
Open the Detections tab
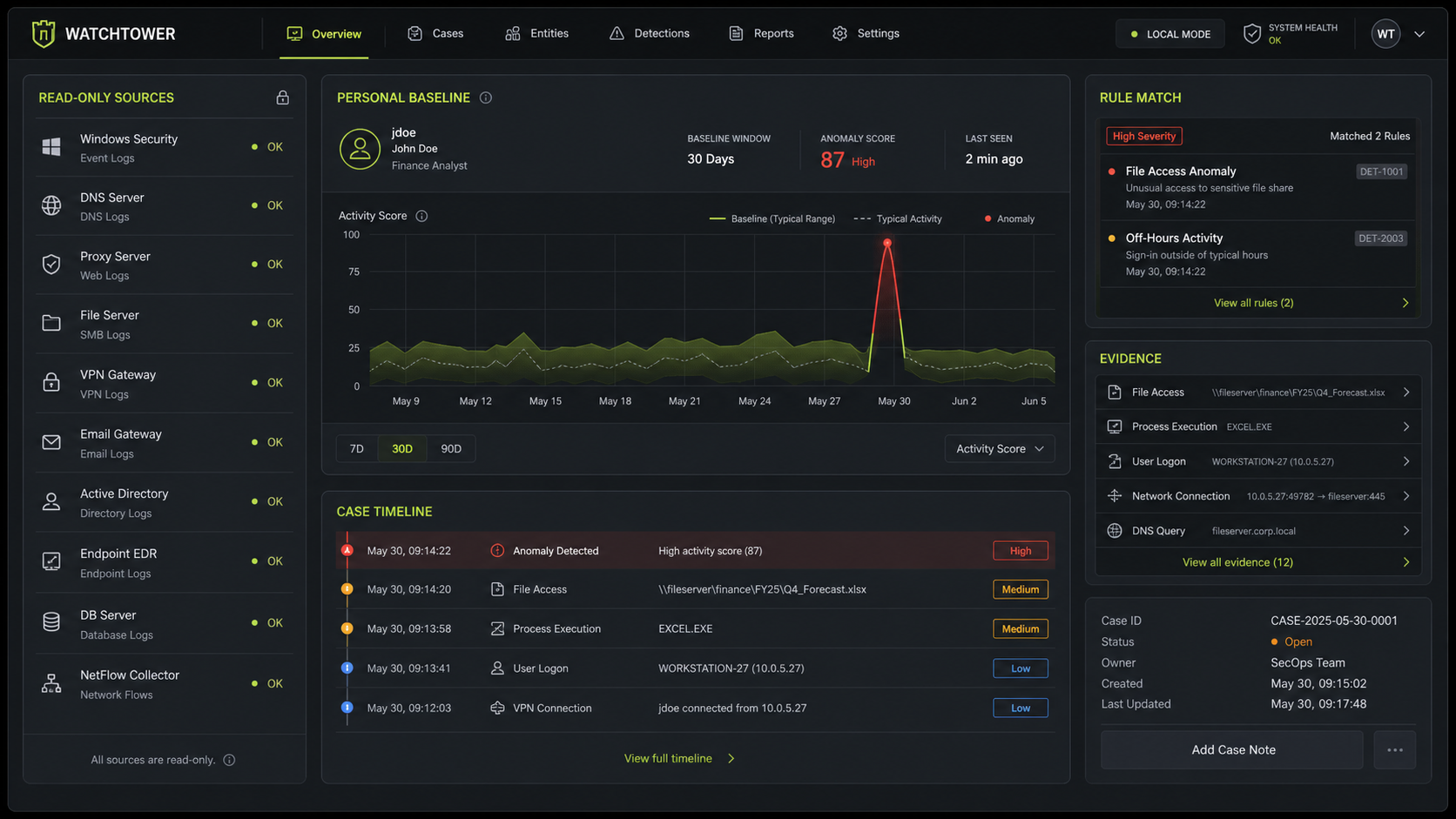click(650, 33)
